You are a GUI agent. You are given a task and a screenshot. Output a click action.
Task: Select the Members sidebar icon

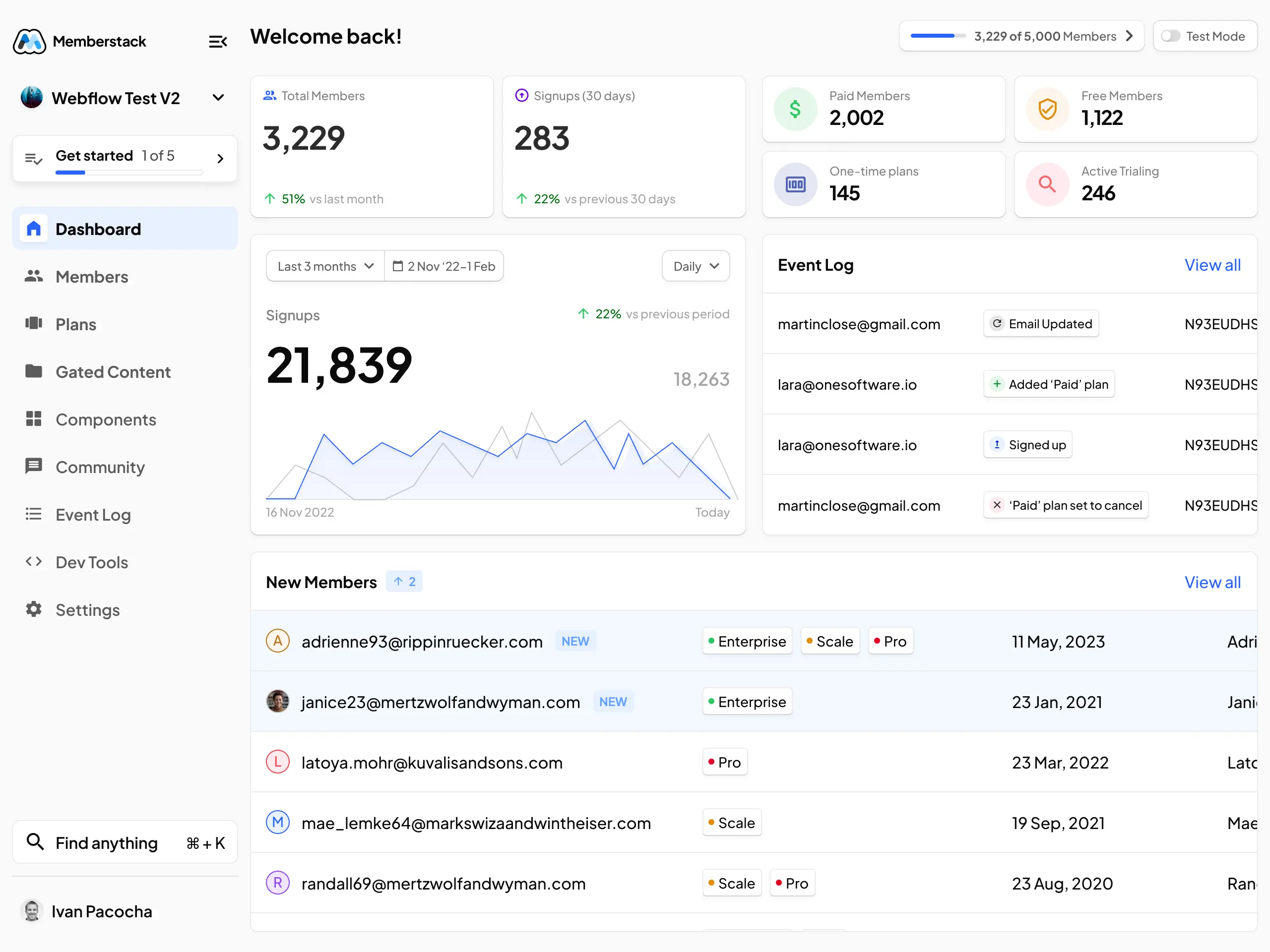point(34,277)
